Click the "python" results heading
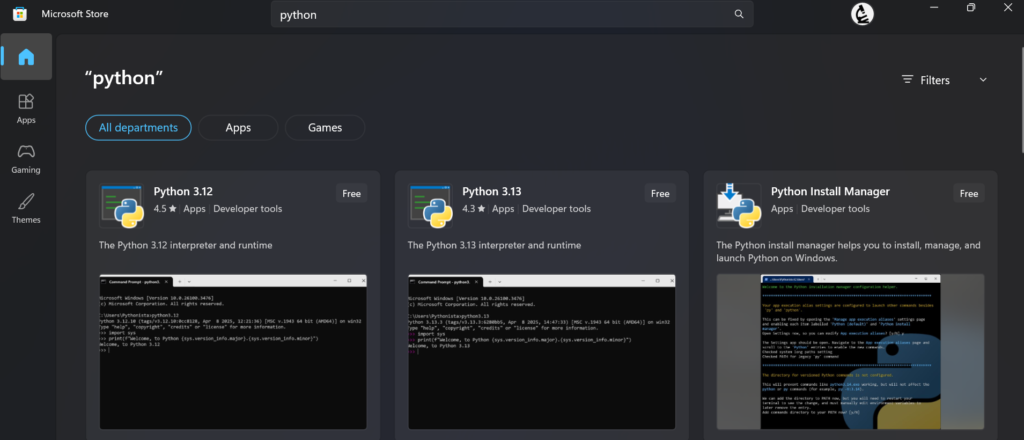The width and height of the screenshot is (1024, 440). pyautogui.click(x=124, y=78)
